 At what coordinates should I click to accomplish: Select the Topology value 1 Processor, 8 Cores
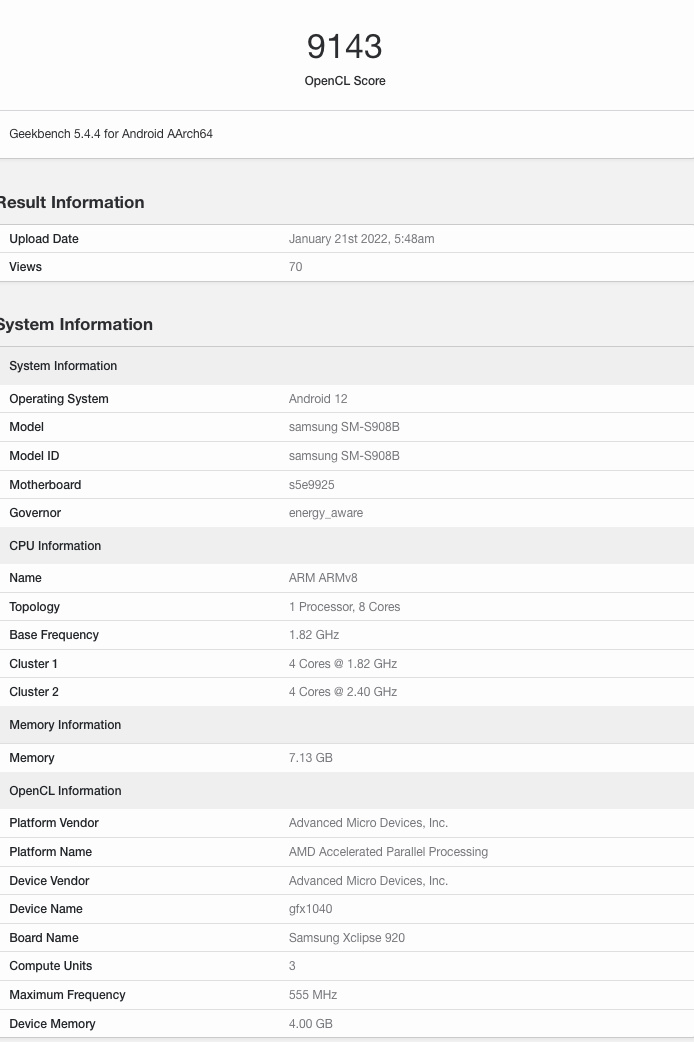pos(344,607)
